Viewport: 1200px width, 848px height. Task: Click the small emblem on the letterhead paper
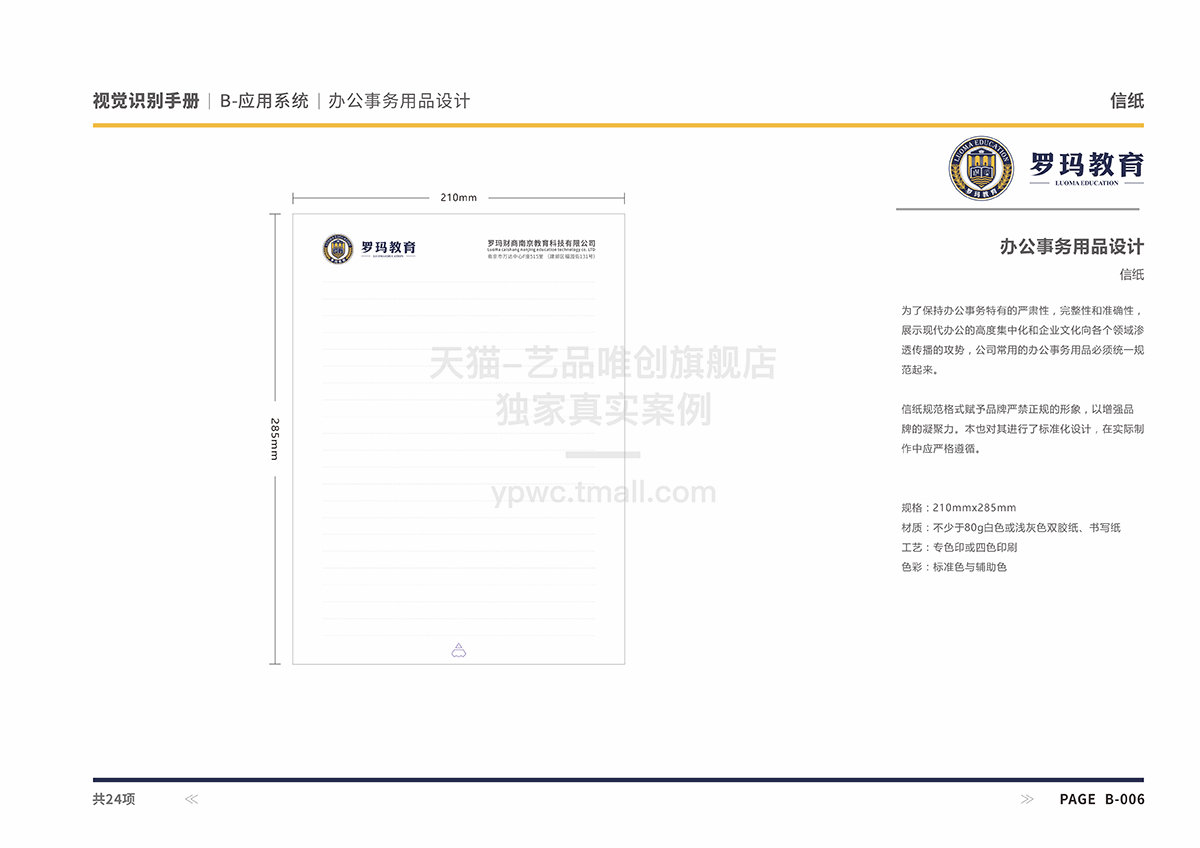tap(338, 248)
